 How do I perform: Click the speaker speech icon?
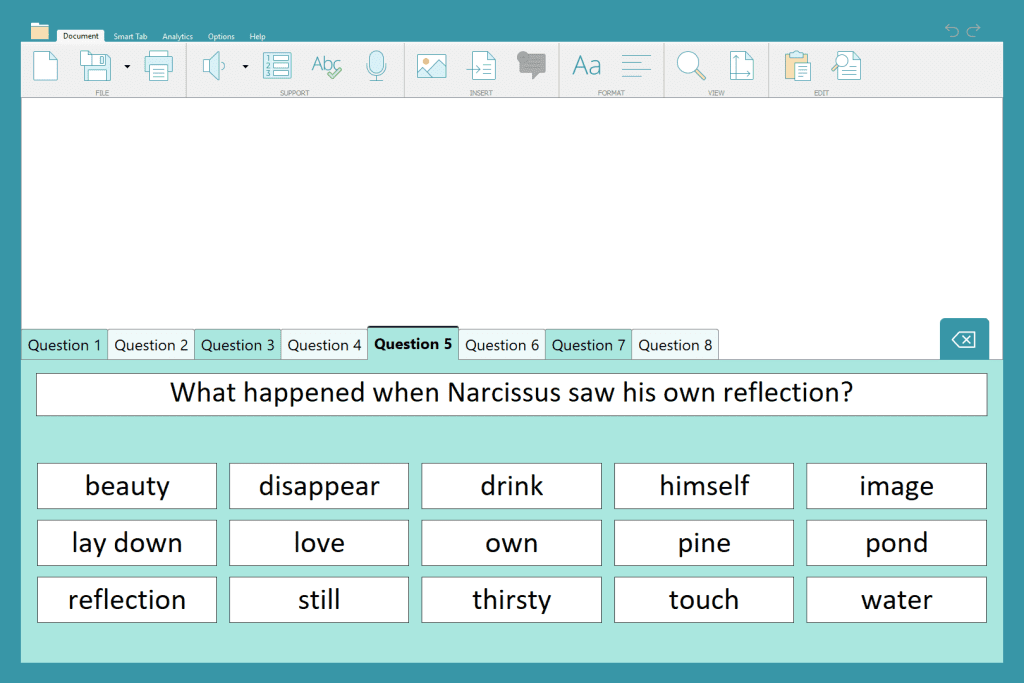tap(214, 66)
